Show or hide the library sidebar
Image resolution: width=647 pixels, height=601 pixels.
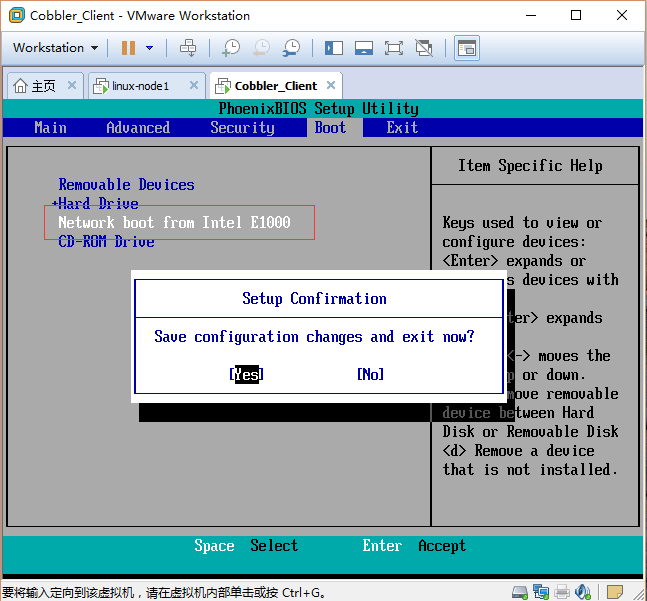point(333,48)
